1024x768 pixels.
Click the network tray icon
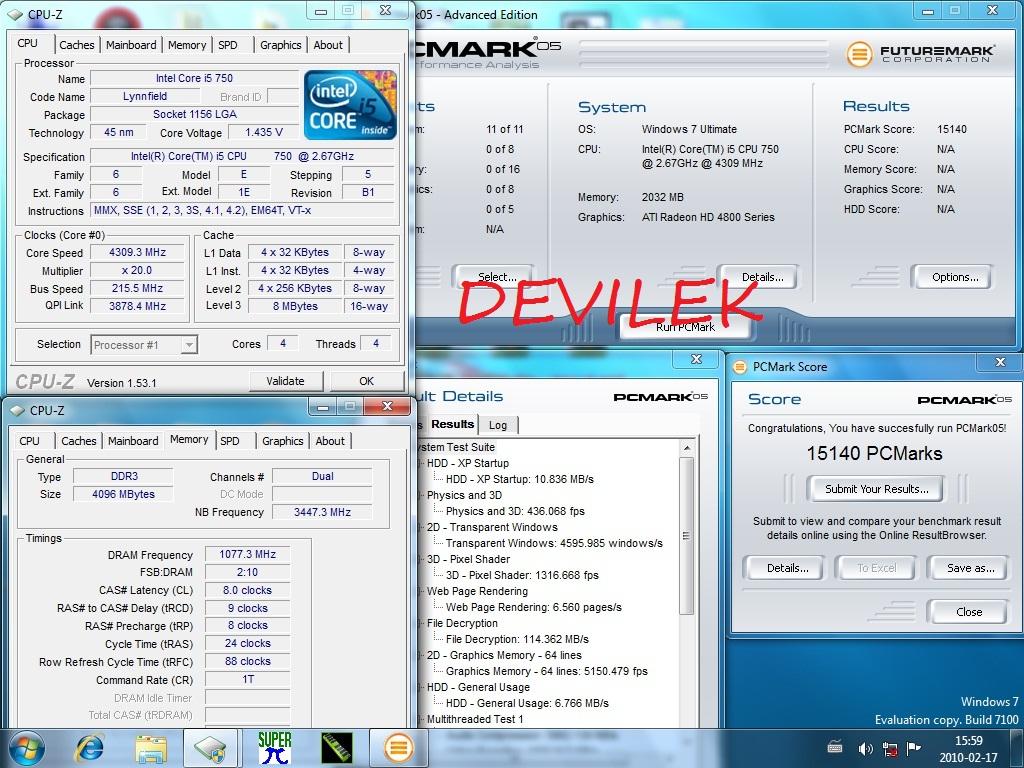[889, 748]
